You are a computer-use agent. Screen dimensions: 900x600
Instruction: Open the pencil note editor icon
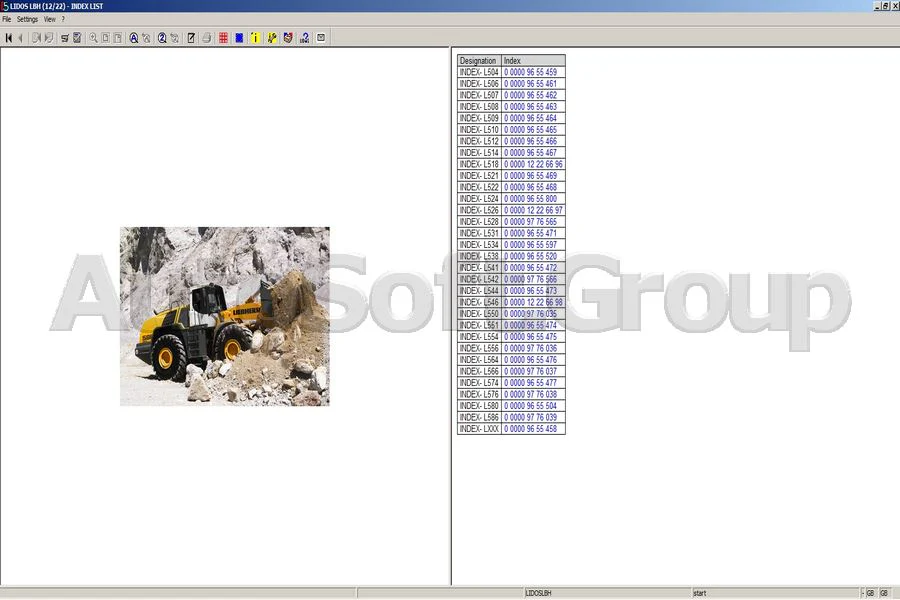point(190,37)
